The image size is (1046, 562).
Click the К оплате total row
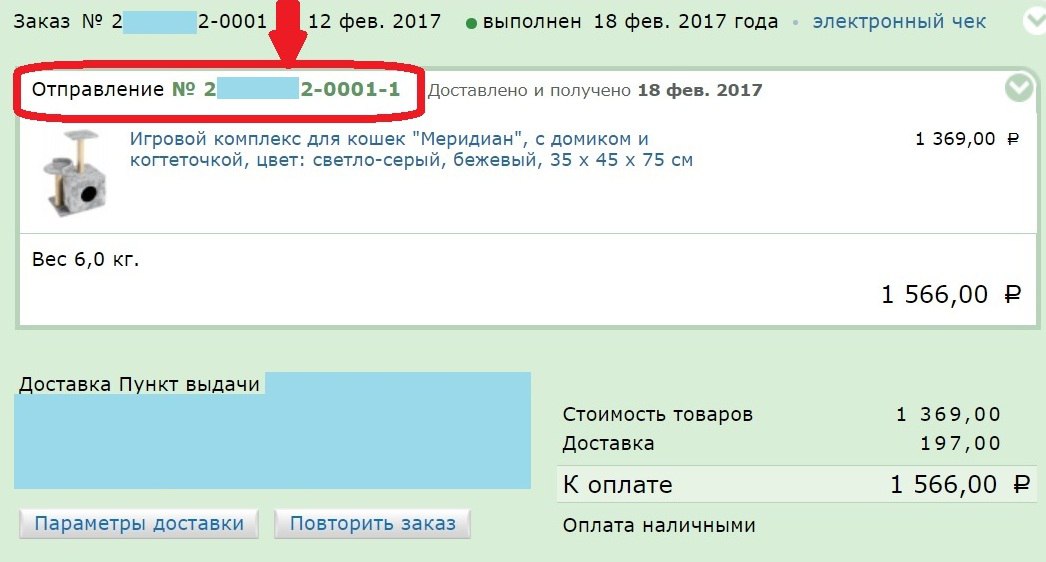click(796, 485)
